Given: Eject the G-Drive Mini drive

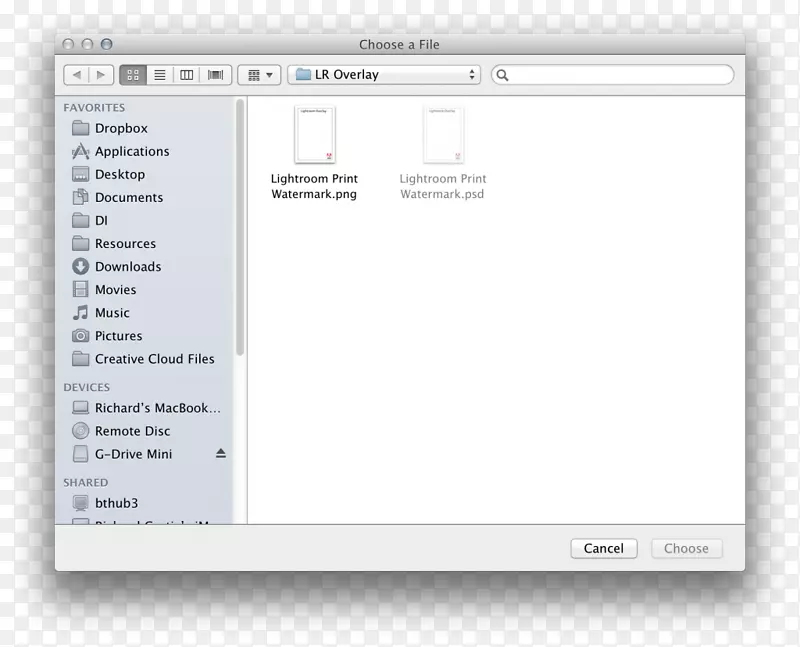Looking at the screenshot, I should click(x=220, y=454).
